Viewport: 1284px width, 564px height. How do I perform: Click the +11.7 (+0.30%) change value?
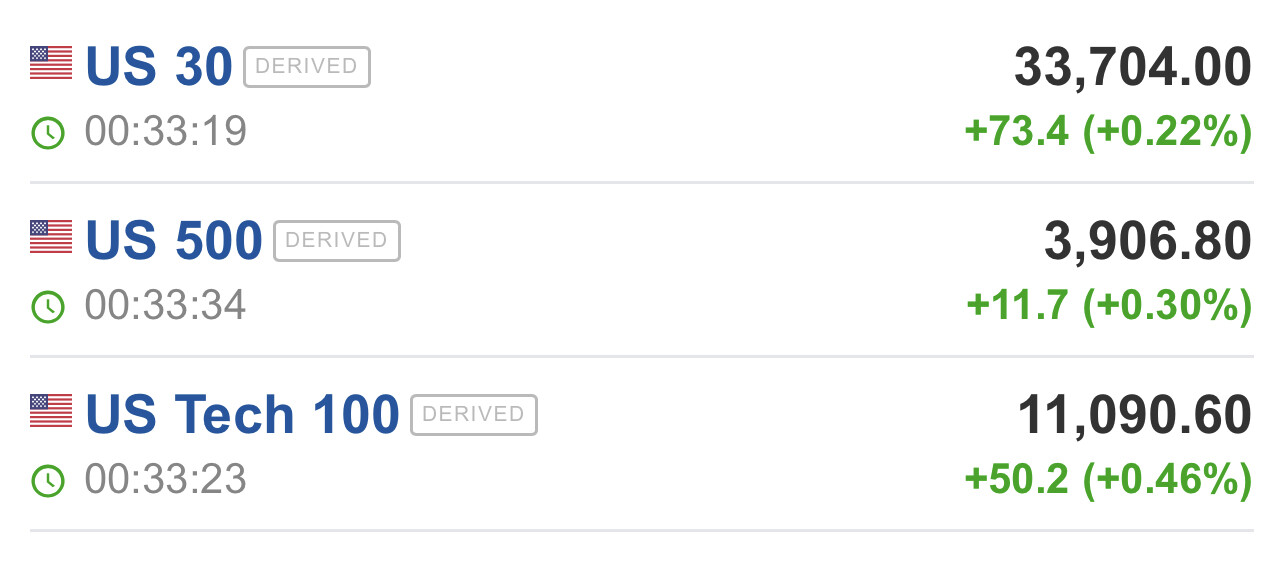click(x=1109, y=307)
